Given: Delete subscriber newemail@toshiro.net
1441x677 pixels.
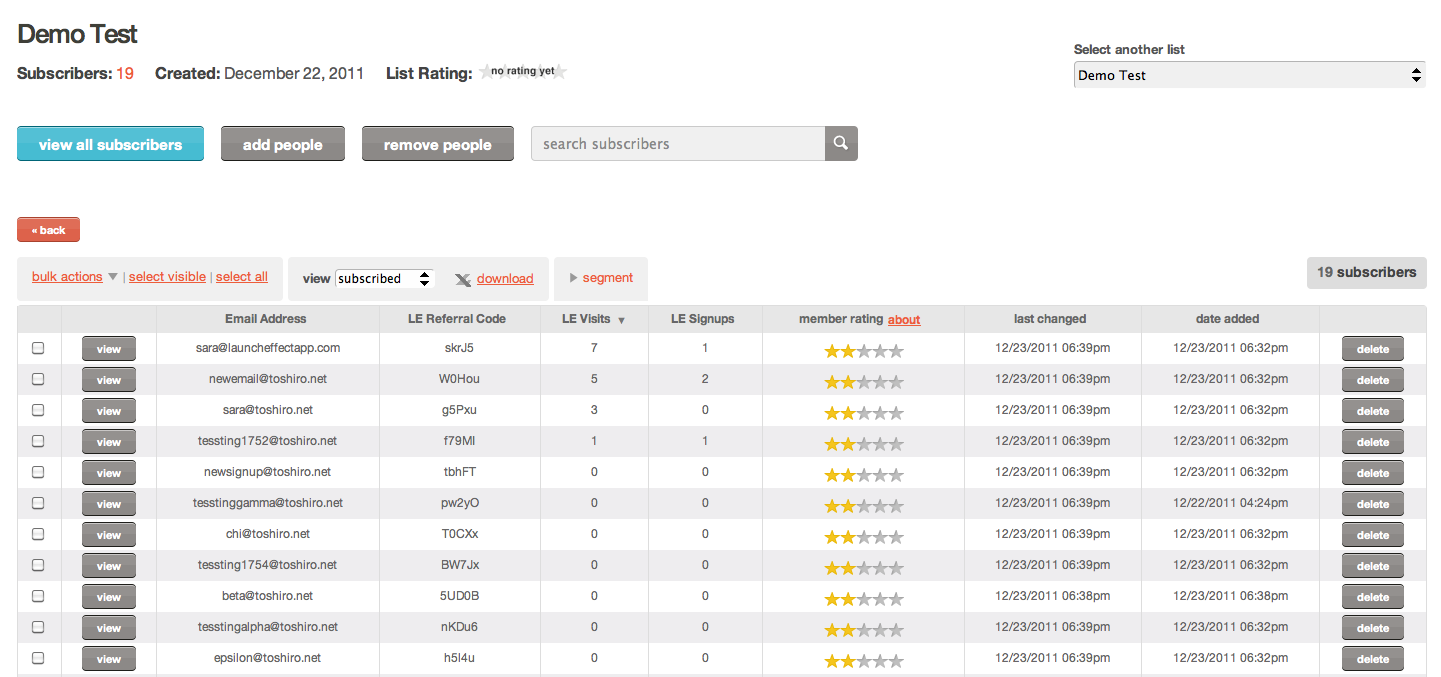Looking at the screenshot, I should click(1373, 380).
